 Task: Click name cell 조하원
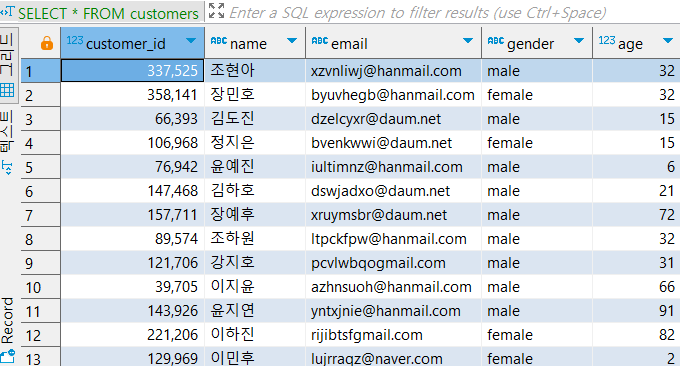pos(255,239)
